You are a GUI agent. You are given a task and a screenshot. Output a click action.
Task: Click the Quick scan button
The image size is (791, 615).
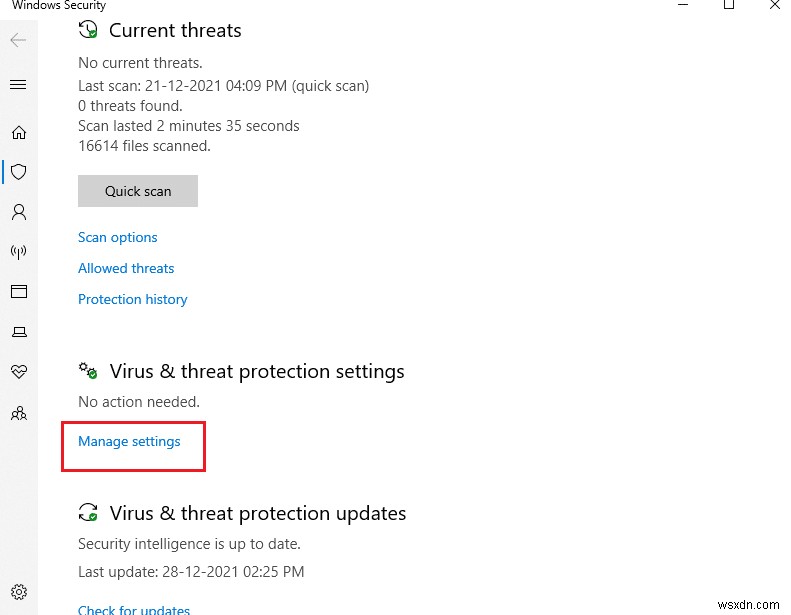pos(138,191)
